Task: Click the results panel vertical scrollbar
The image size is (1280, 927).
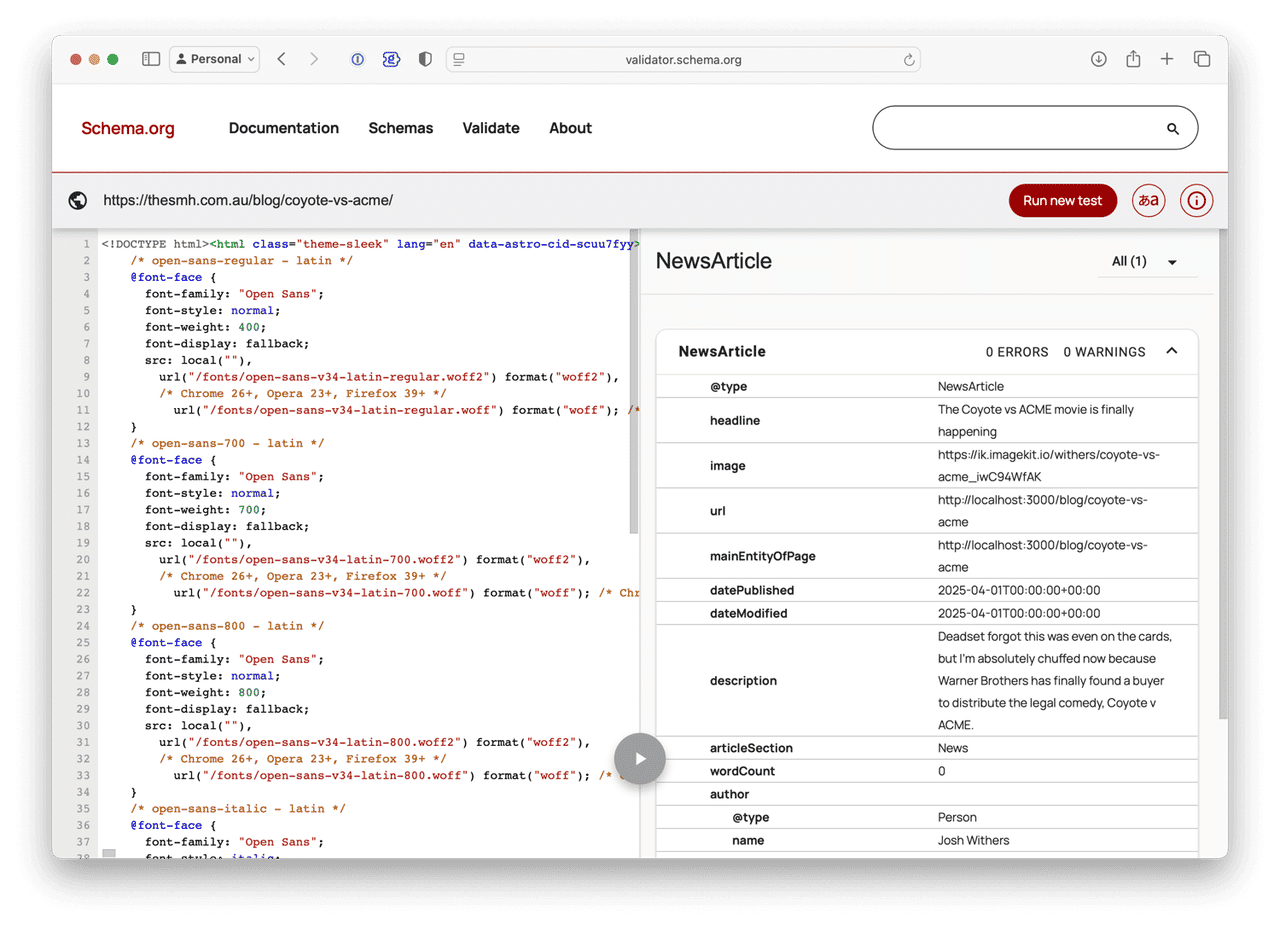Action: pos(1223,475)
